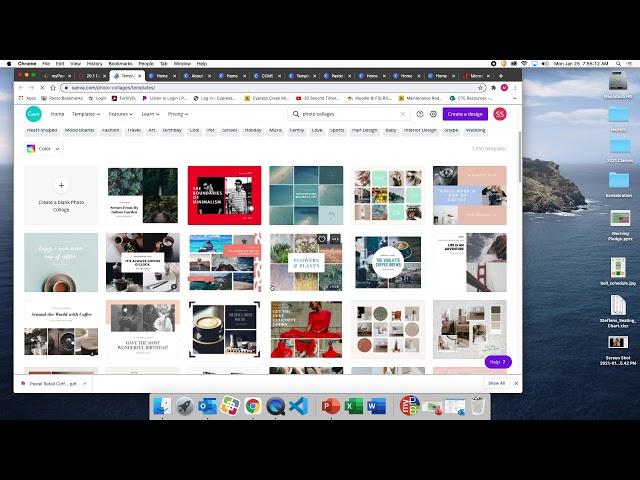
Task: Open QuickTime Player from the Dock
Action: [276, 406]
